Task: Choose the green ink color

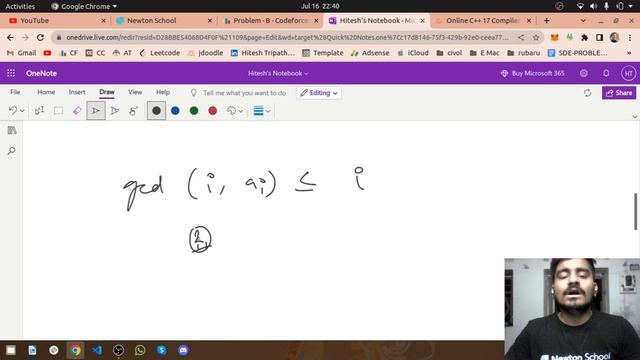Action: pyautogui.click(x=194, y=111)
